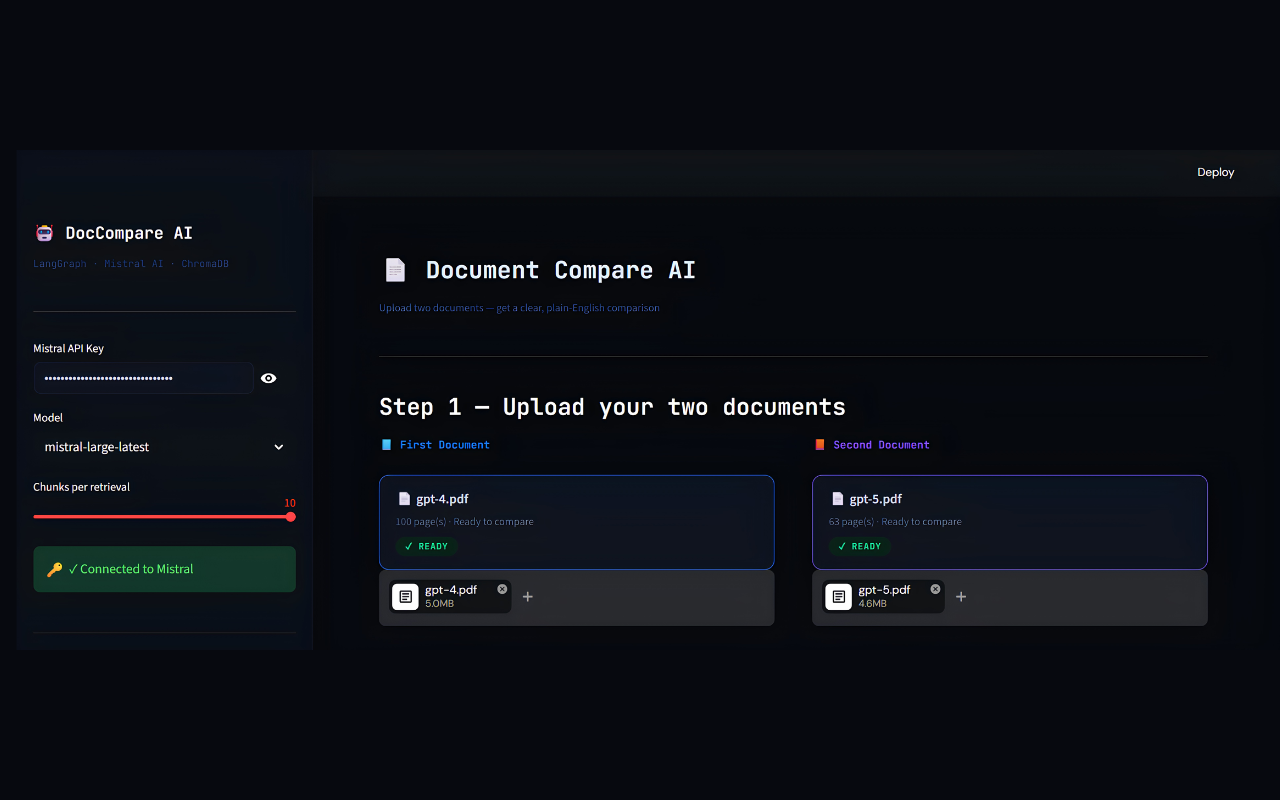Click the "Model" label in the sidebar
The height and width of the screenshot is (800, 1280).
click(48, 418)
